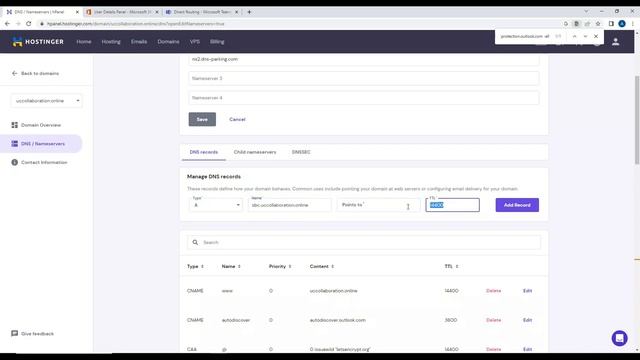The image size is (640, 360).
Task: Open the uccollaboration.online domain dropdown
Action: coord(47,101)
